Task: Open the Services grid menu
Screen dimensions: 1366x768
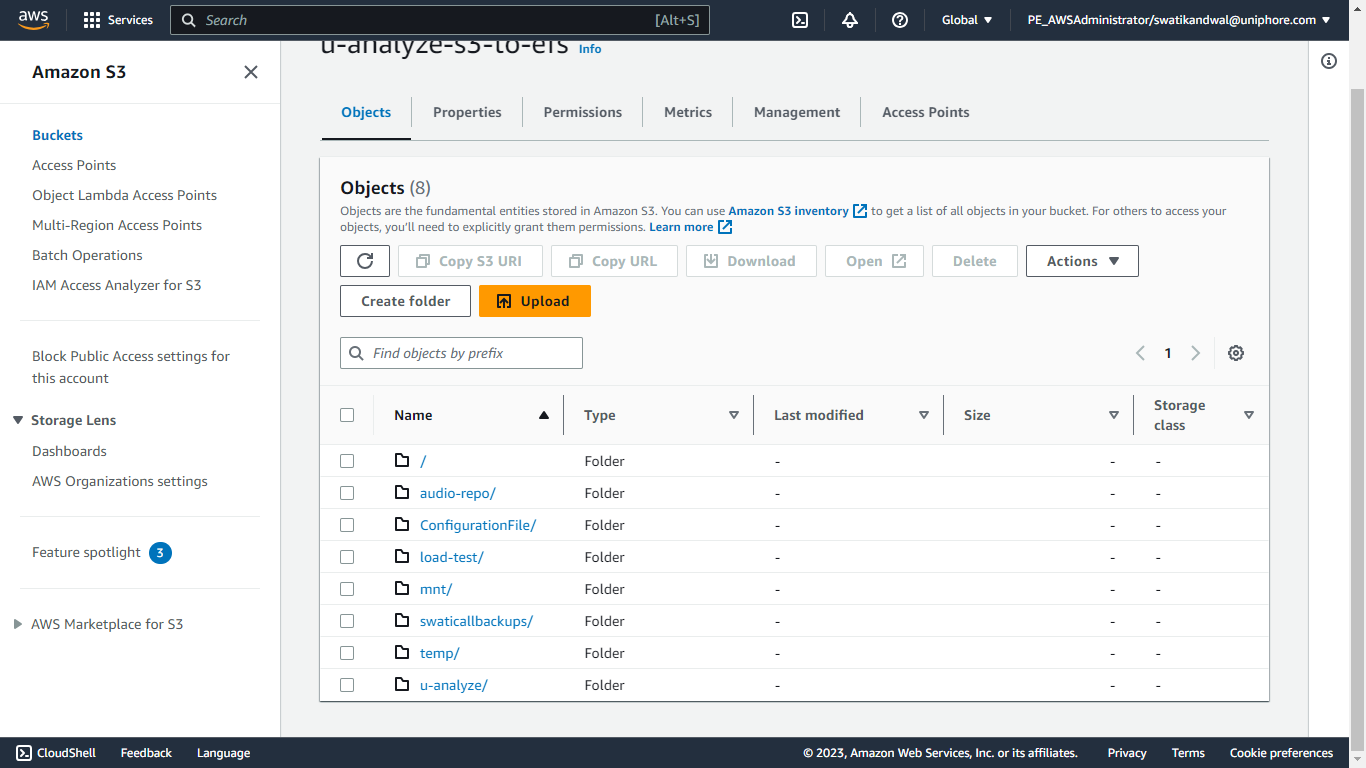Action: pyautogui.click(x=118, y=20)
